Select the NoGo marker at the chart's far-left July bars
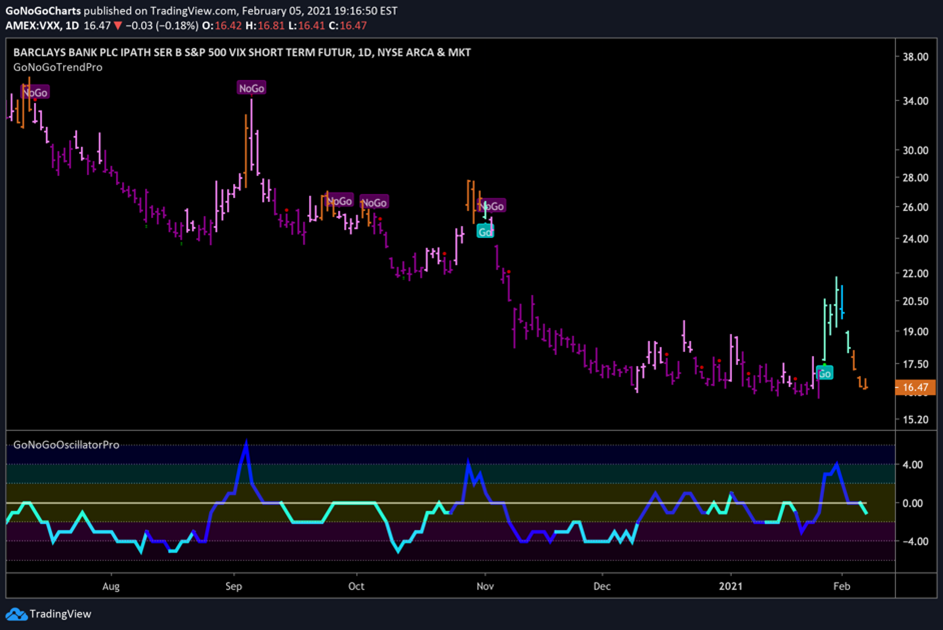Viewport: 943px width, 630px height. coord(35,93)
